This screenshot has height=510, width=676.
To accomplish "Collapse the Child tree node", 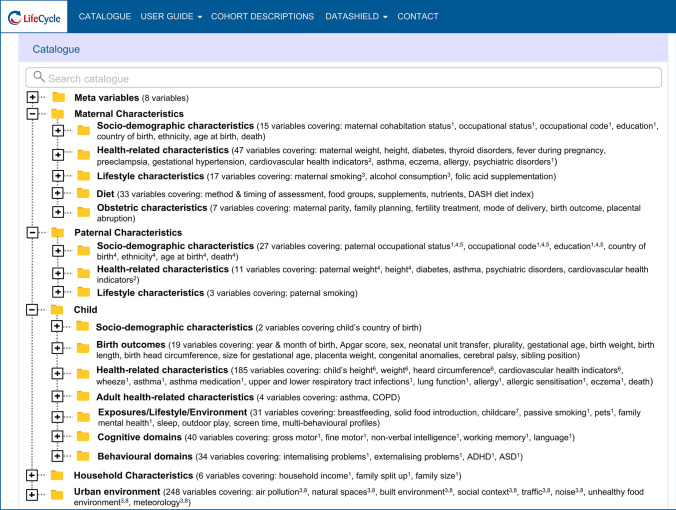I will pos(32,310).
